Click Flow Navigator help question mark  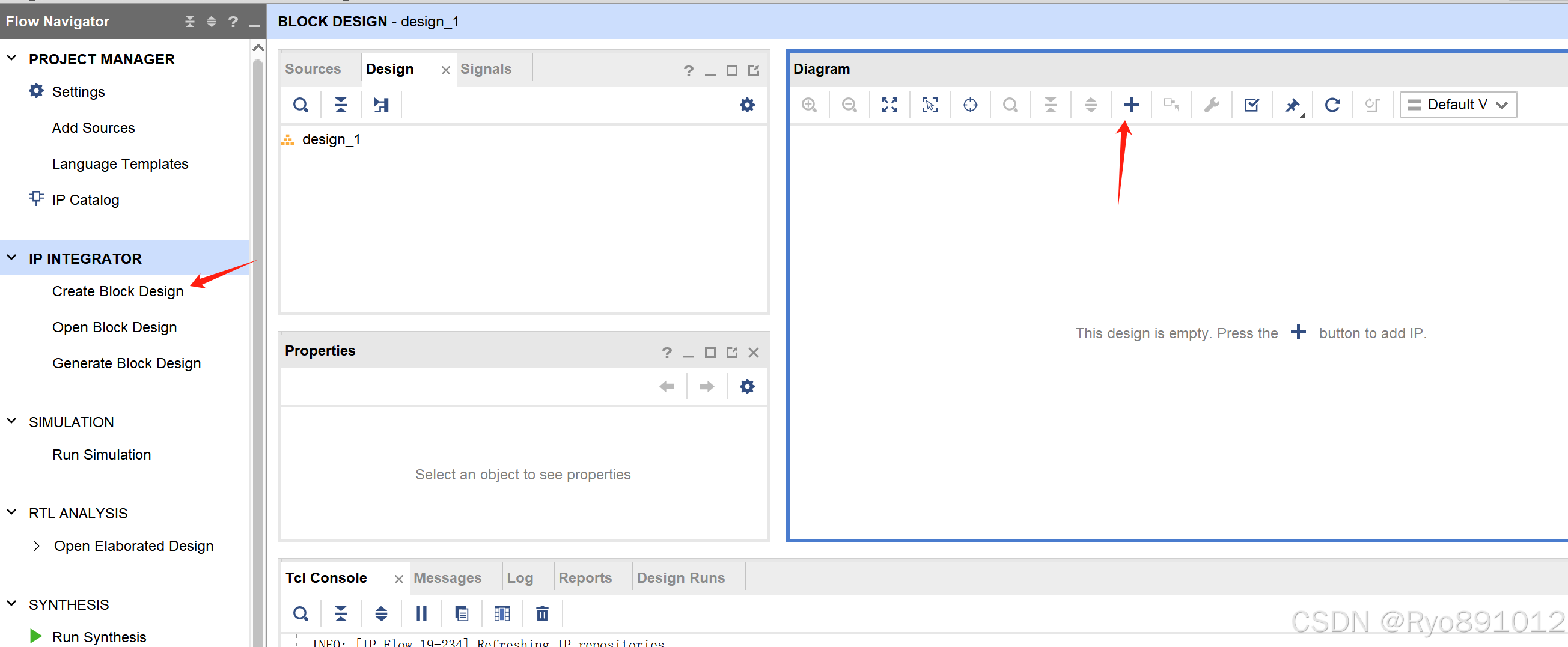[233, 22]
